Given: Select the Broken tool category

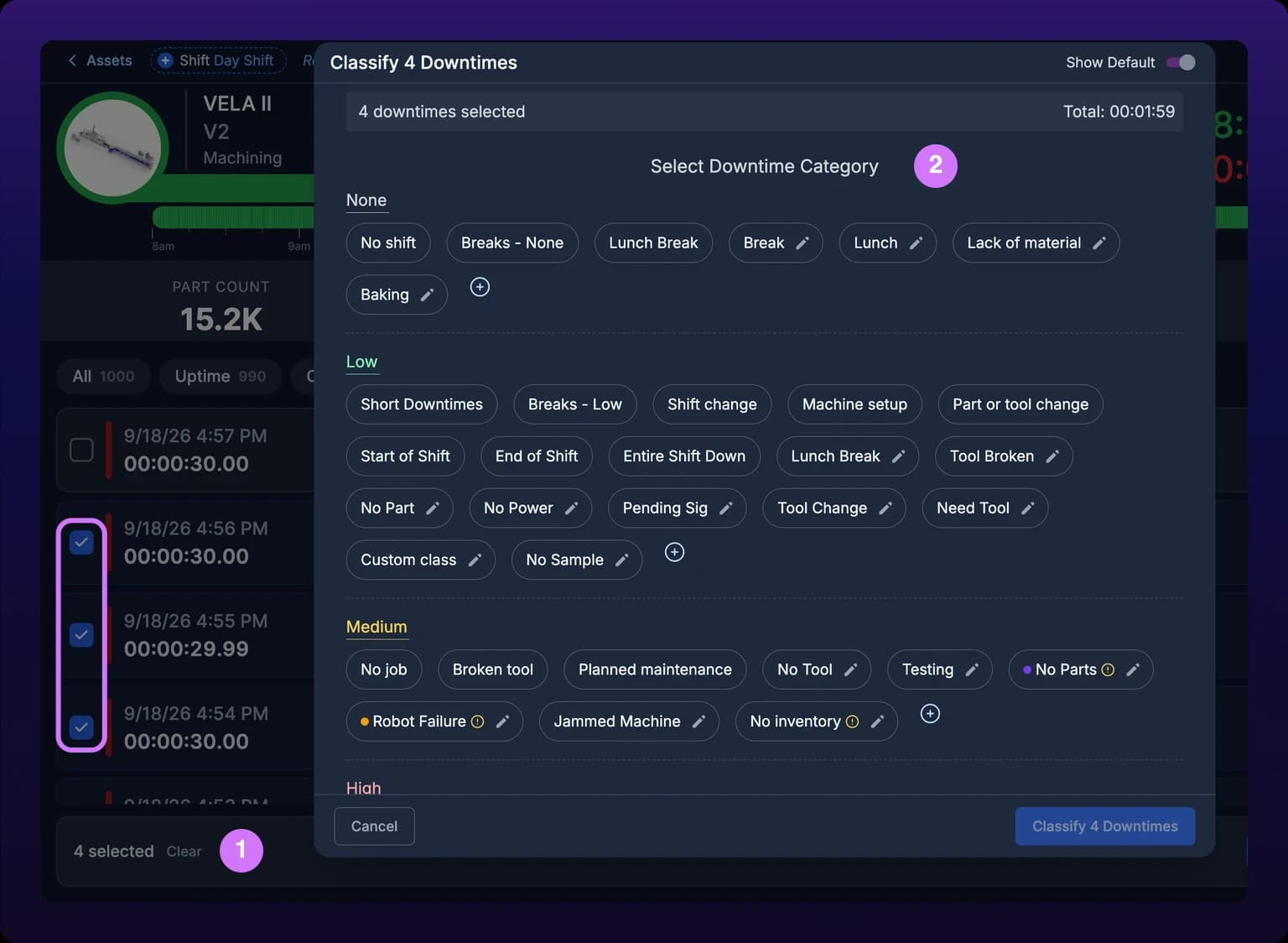Looking at the screenshot, I should [x=493, y=669].
